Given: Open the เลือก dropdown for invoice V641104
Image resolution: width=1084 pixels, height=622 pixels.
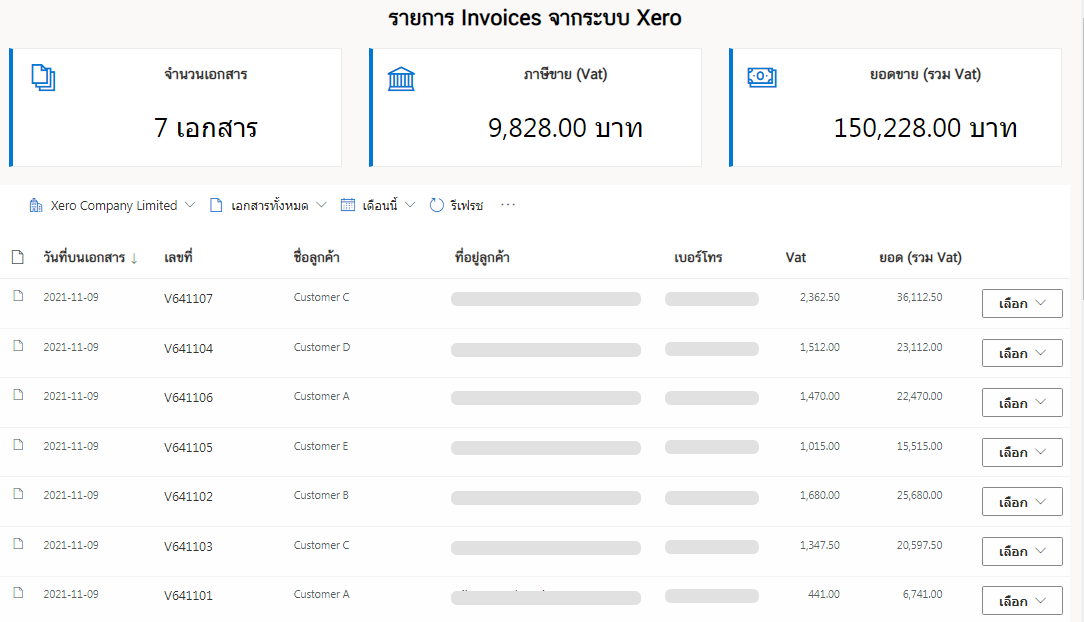Looking at the screenshot, I should 1021,352.
